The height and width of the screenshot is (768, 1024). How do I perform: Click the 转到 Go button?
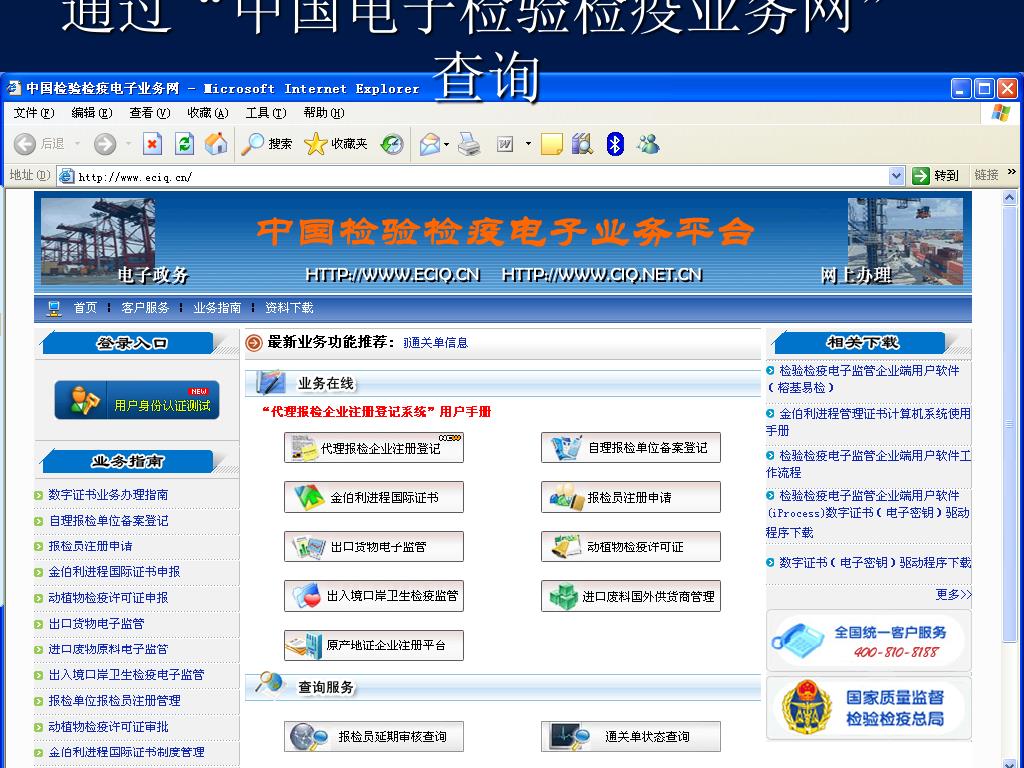(936, 176)
